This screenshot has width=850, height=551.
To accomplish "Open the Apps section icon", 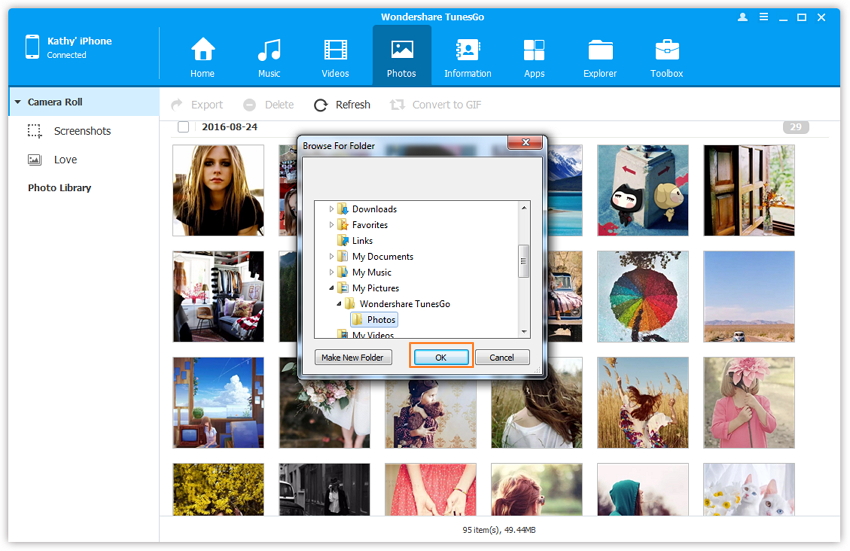I will pyautogui.click(x=534, y=50).
